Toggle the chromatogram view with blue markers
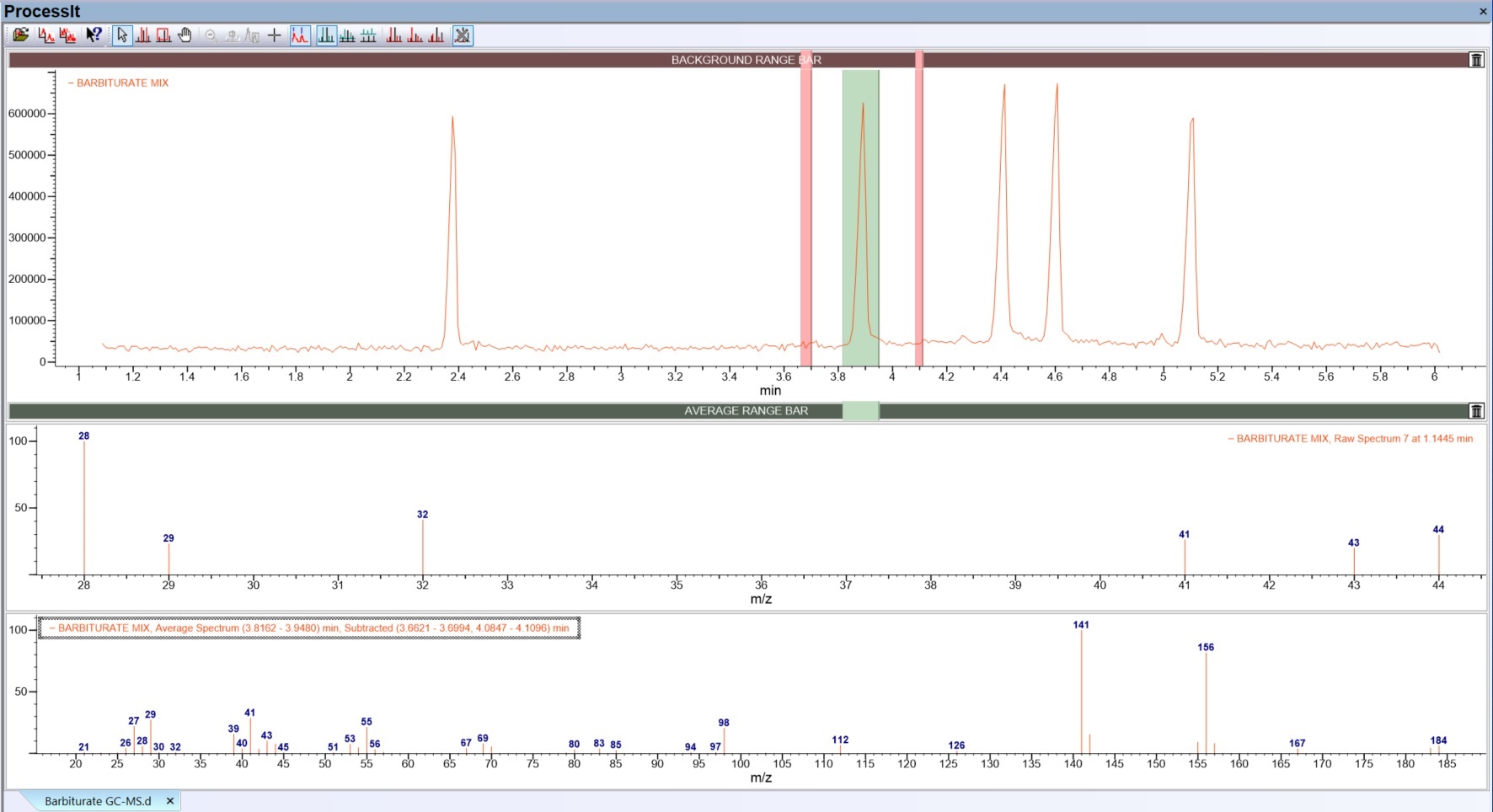Screen dimensions: 1493x812 pos(300,35)
